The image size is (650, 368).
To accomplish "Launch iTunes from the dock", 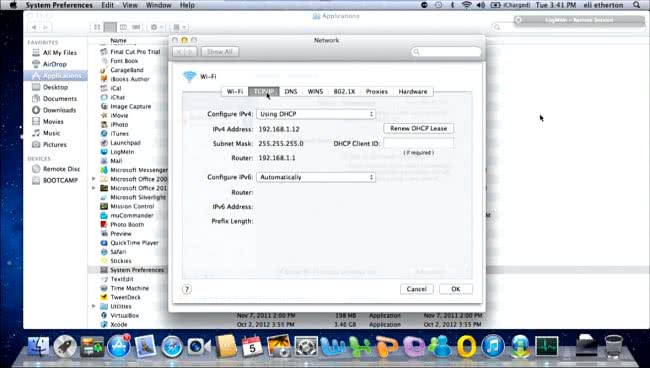I will pos(493,346).
